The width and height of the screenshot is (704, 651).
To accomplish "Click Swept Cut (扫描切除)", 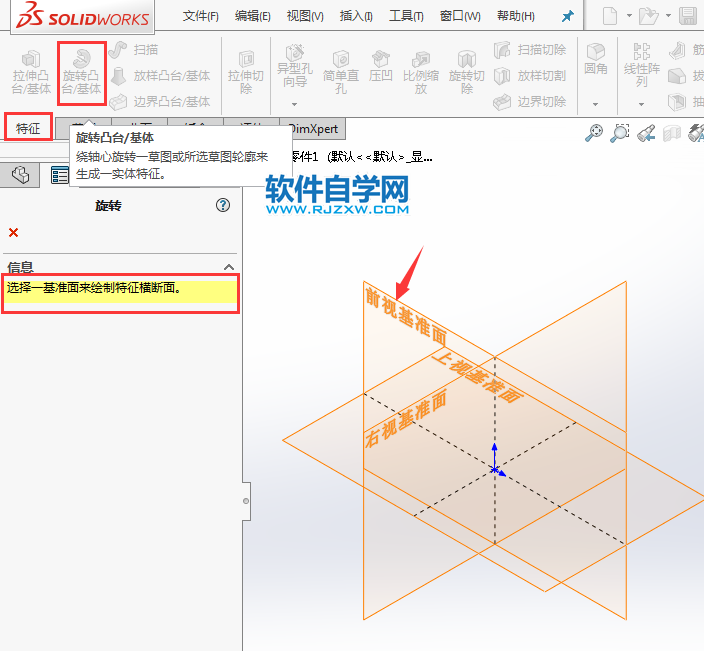I will point(530,50).
